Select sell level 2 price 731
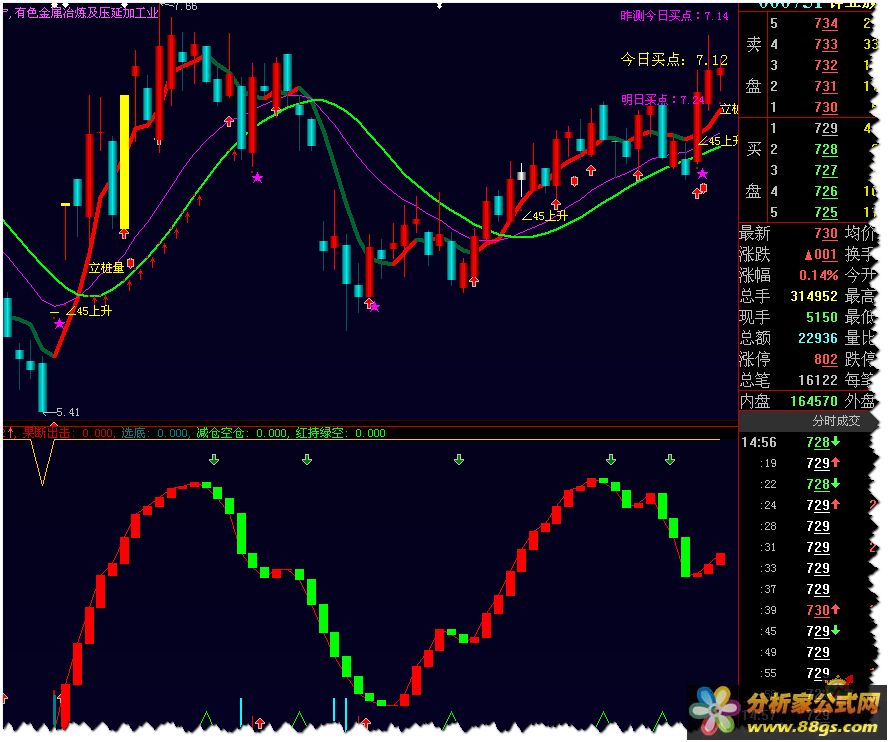889x742 pixels. coord(826,86)
